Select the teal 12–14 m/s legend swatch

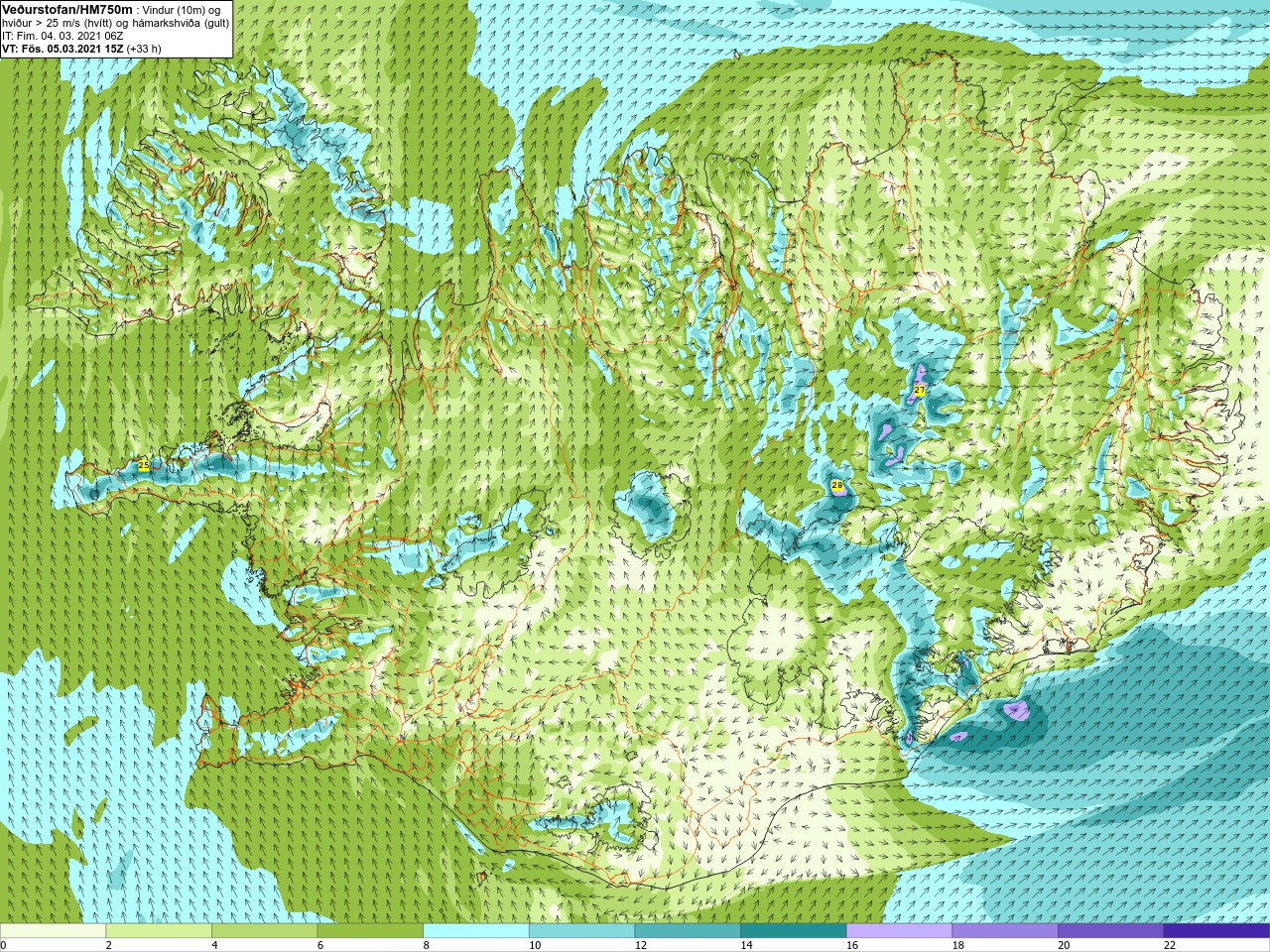click(688, 931)
